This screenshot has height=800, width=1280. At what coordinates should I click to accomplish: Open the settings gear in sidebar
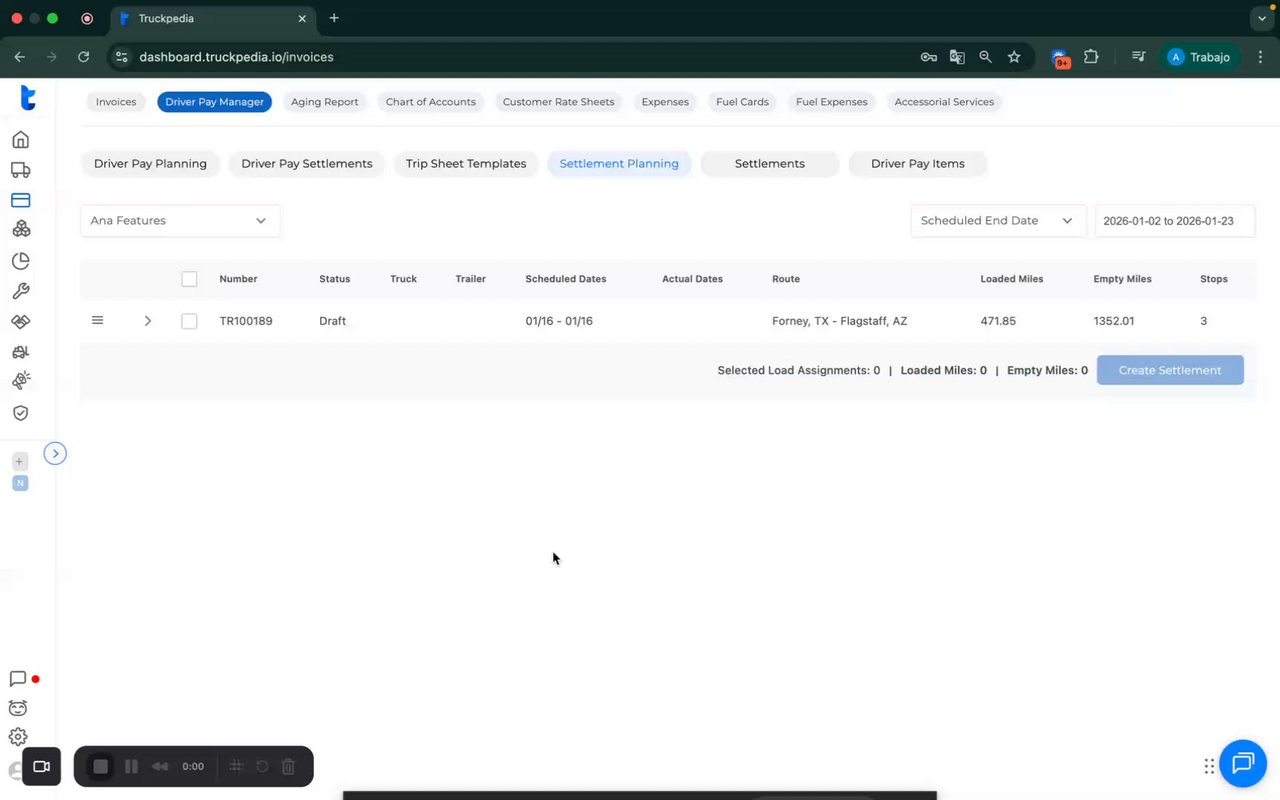coord(18,737)
